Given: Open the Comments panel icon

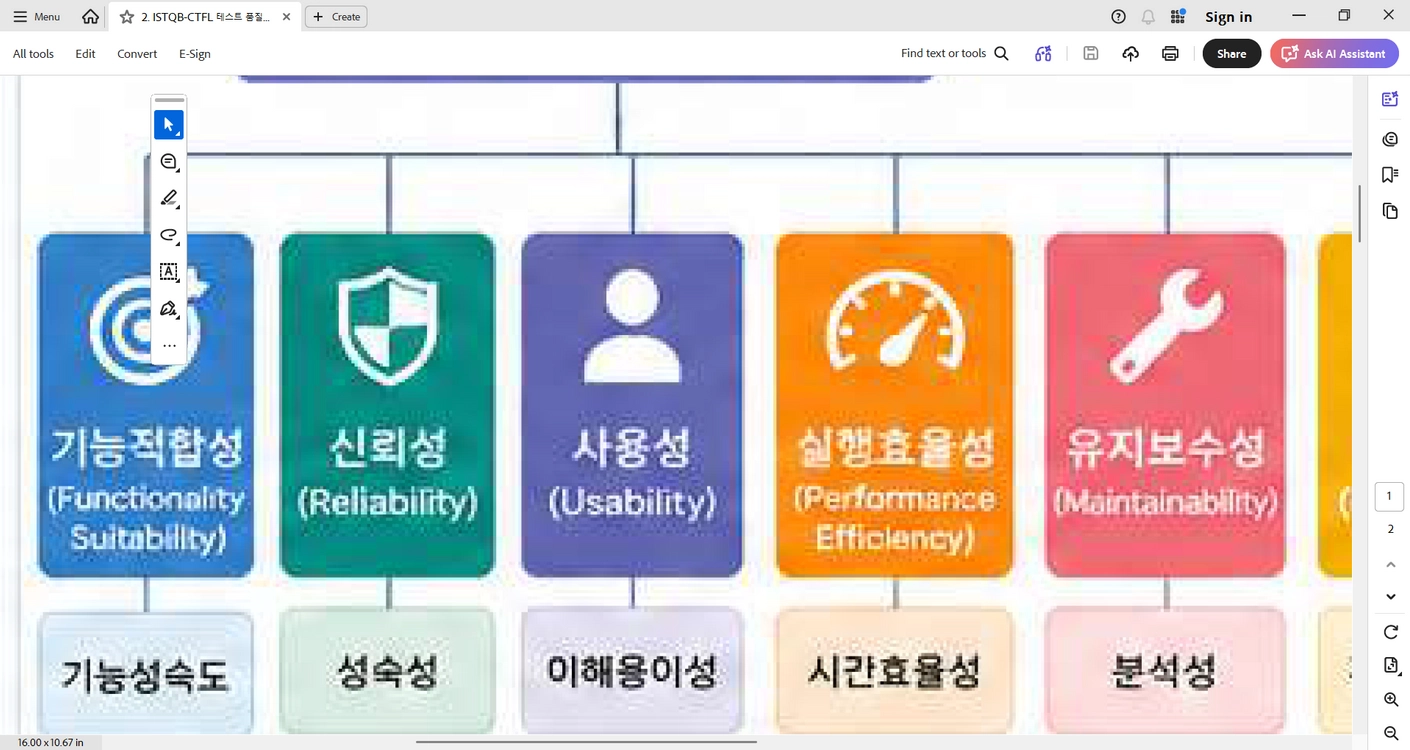Looking at the screenshot, I should [x=1390, y=139].
